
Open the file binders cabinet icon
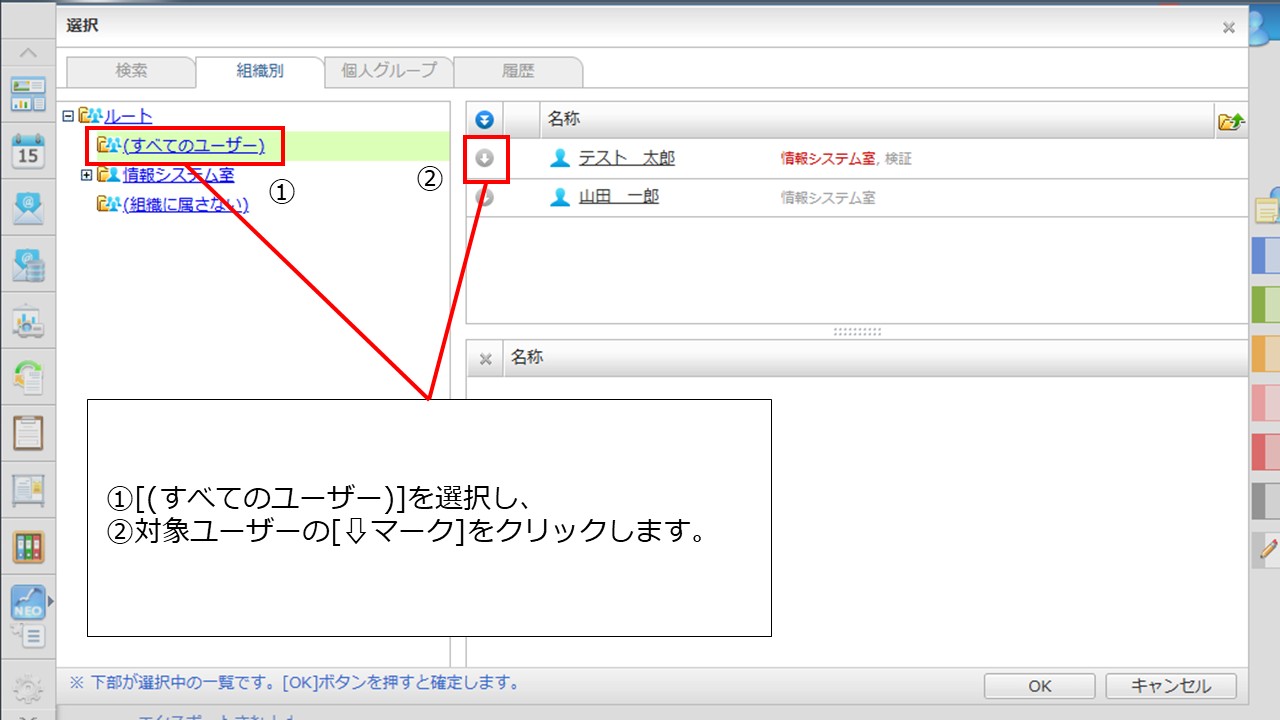28,548
